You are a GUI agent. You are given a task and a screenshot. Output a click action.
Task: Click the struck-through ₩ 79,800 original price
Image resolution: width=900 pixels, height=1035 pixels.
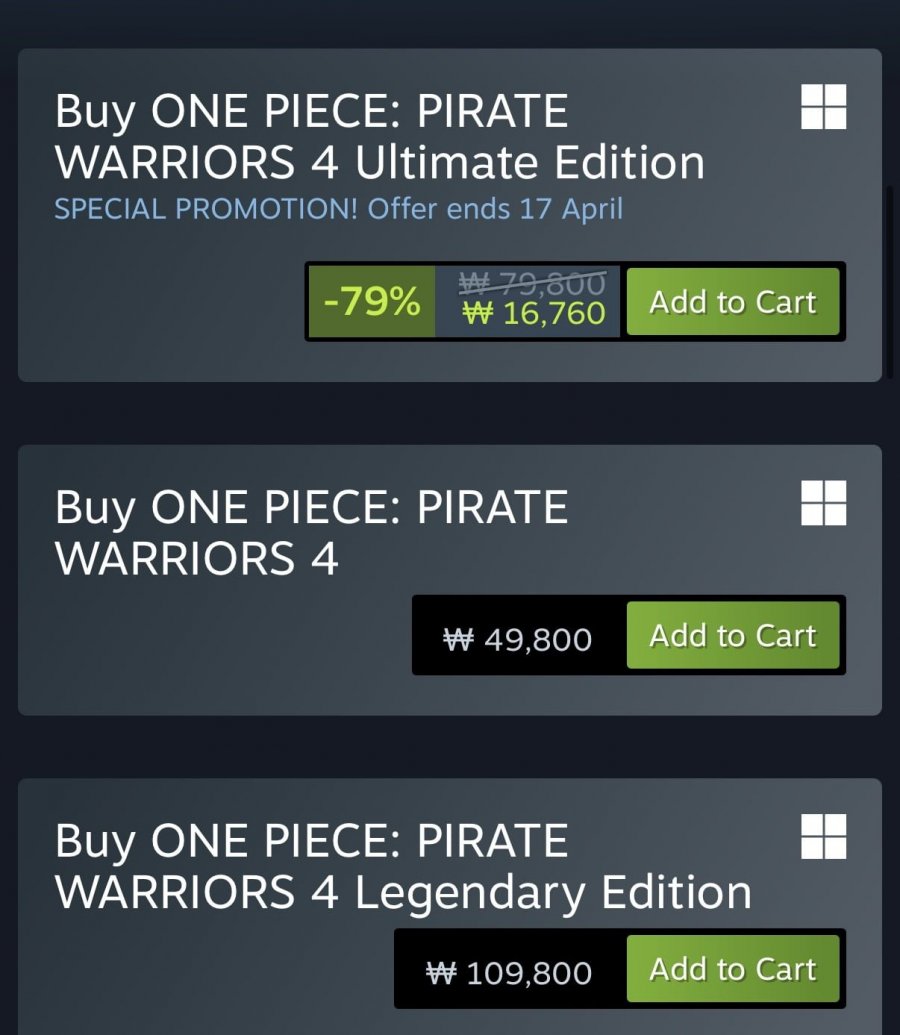pyautogui.click(x=532, y=284)
